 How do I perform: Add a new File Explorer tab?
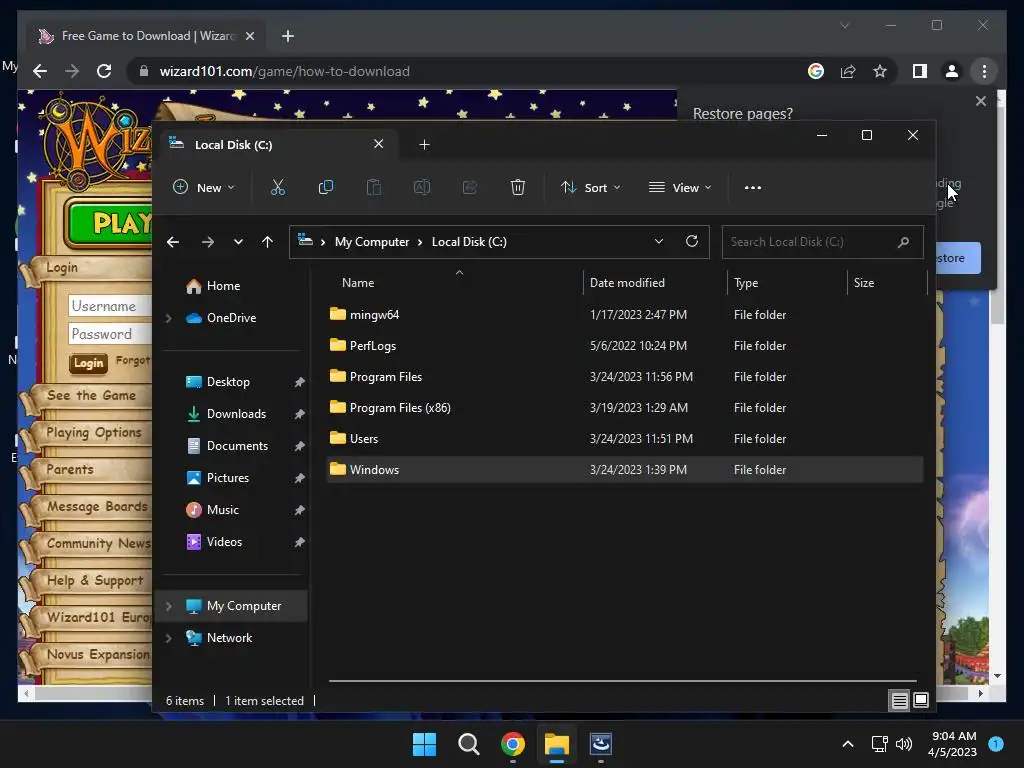click(x=424, y=144)
